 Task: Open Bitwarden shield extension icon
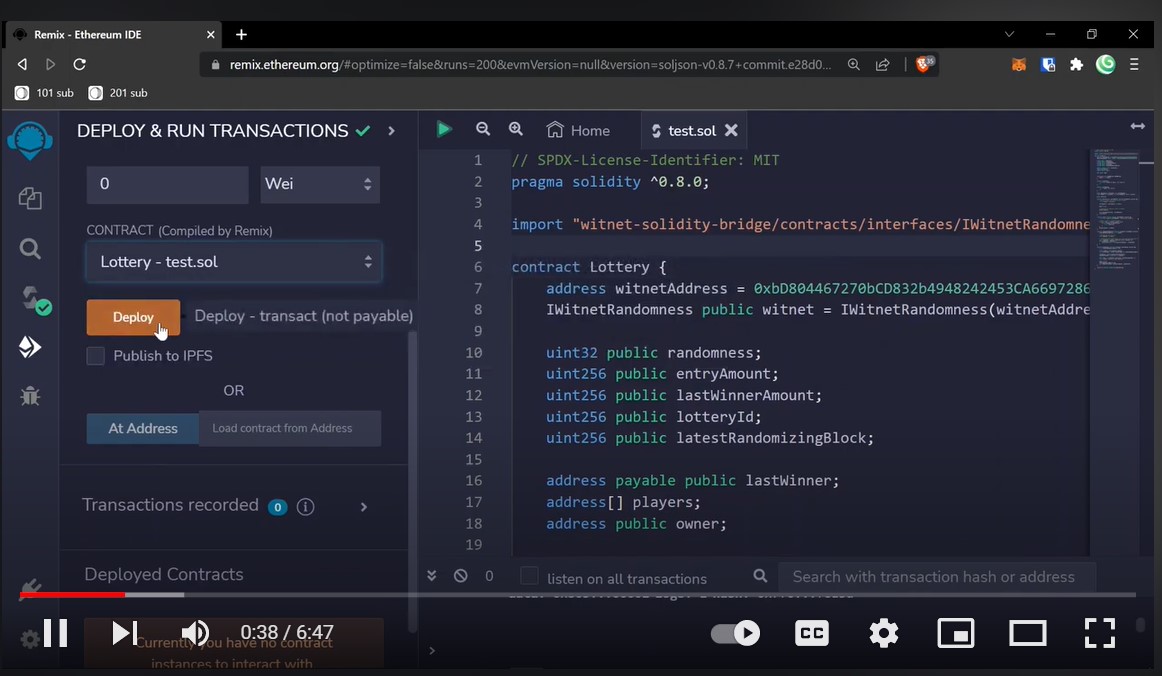1048,64
